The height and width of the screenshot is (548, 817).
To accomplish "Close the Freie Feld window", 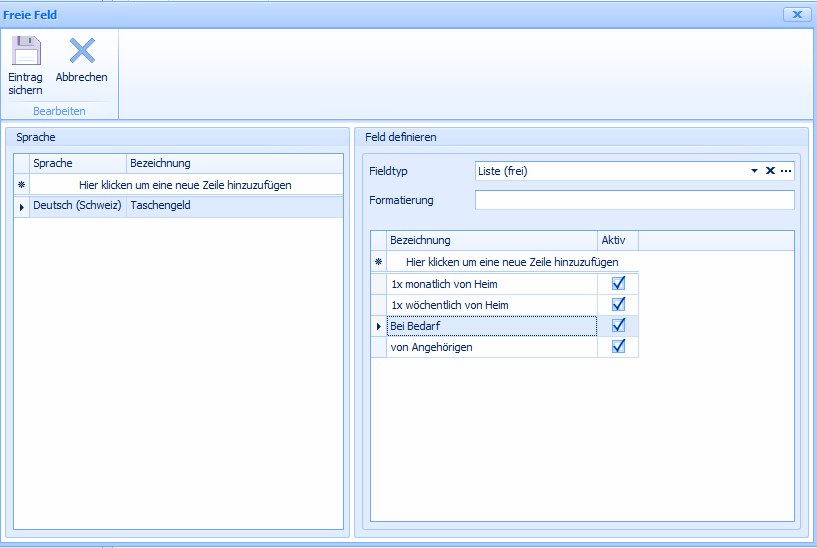I will (796, 14).
